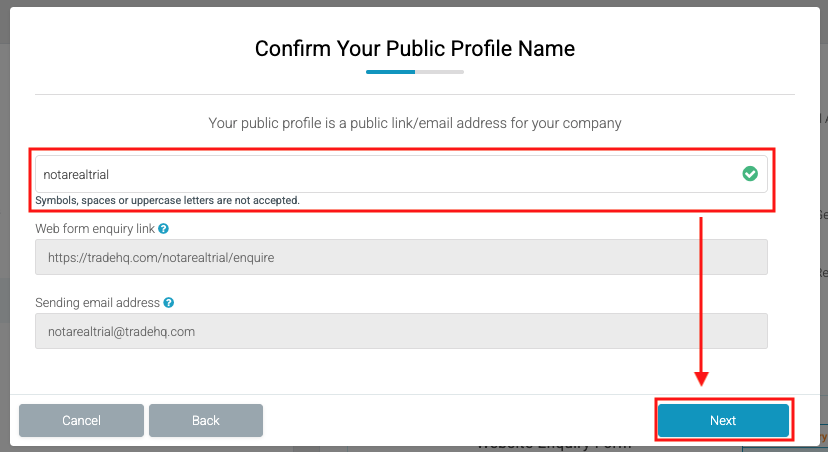Click the orange element at the bottom-right edge
The image size is (828, 452).
822,437
